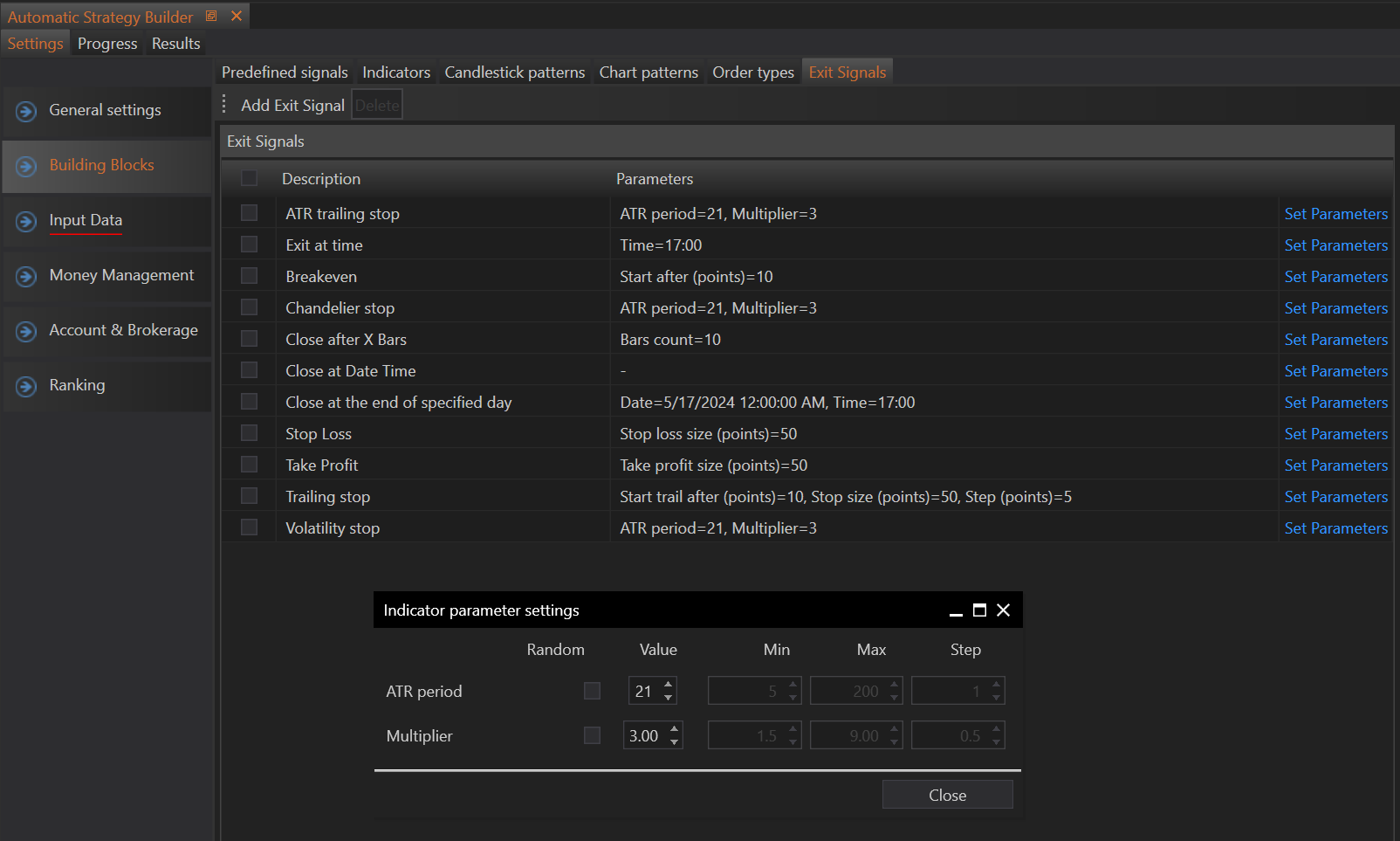Open Set Parameters for Stop Loss
This screenshot has height=841, width=1400.
point(1335,434)
